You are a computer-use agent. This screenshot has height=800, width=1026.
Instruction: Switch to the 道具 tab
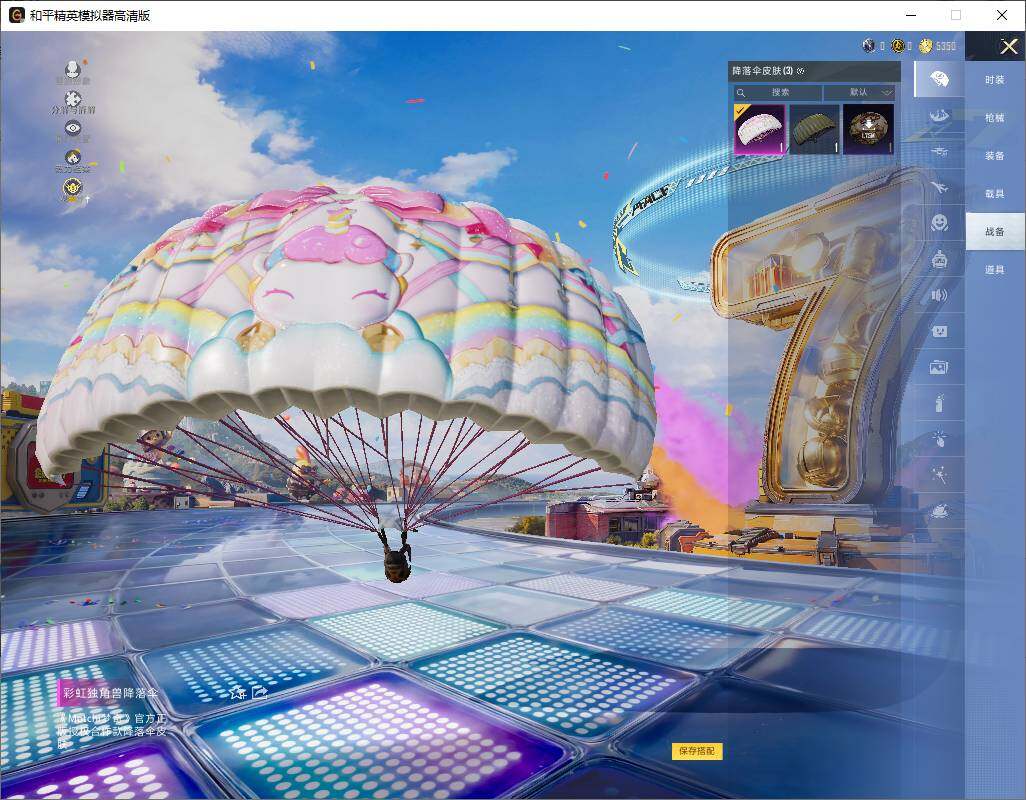coord(995,270)
